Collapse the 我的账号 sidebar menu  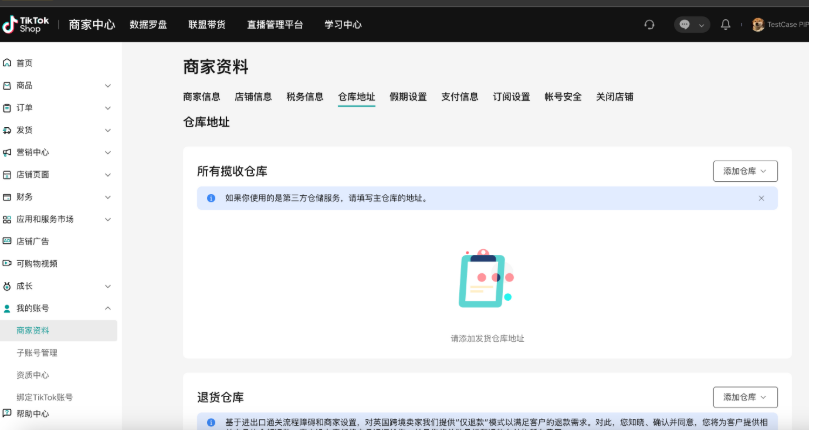[108, 309]
